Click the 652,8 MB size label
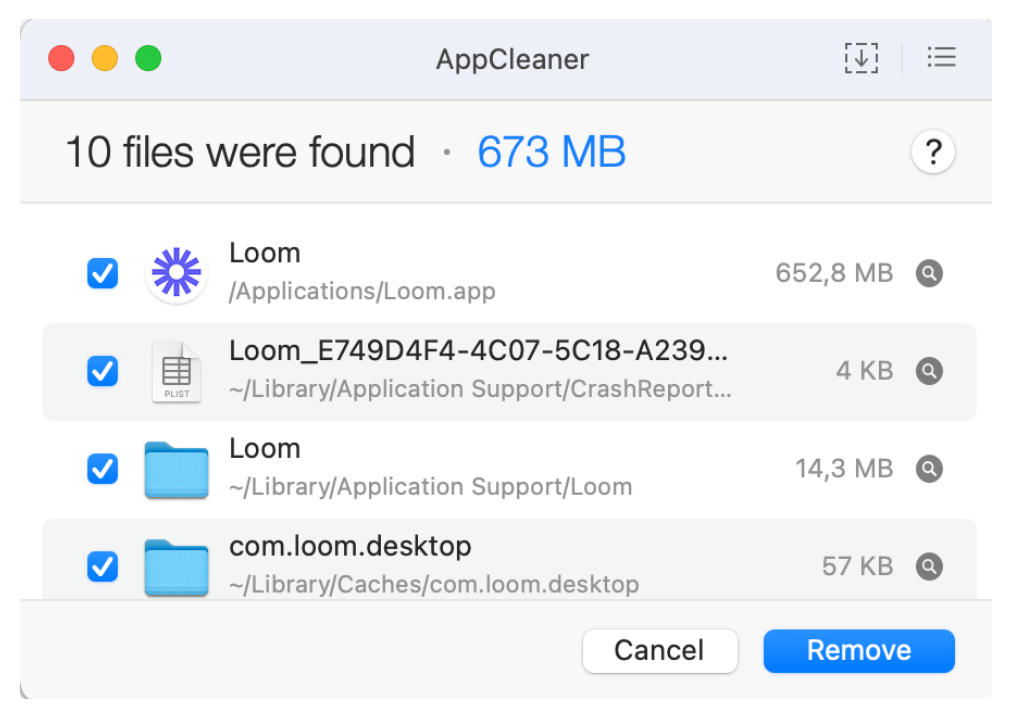Viewport: 1010px width, 704px height. click(834, 272)
